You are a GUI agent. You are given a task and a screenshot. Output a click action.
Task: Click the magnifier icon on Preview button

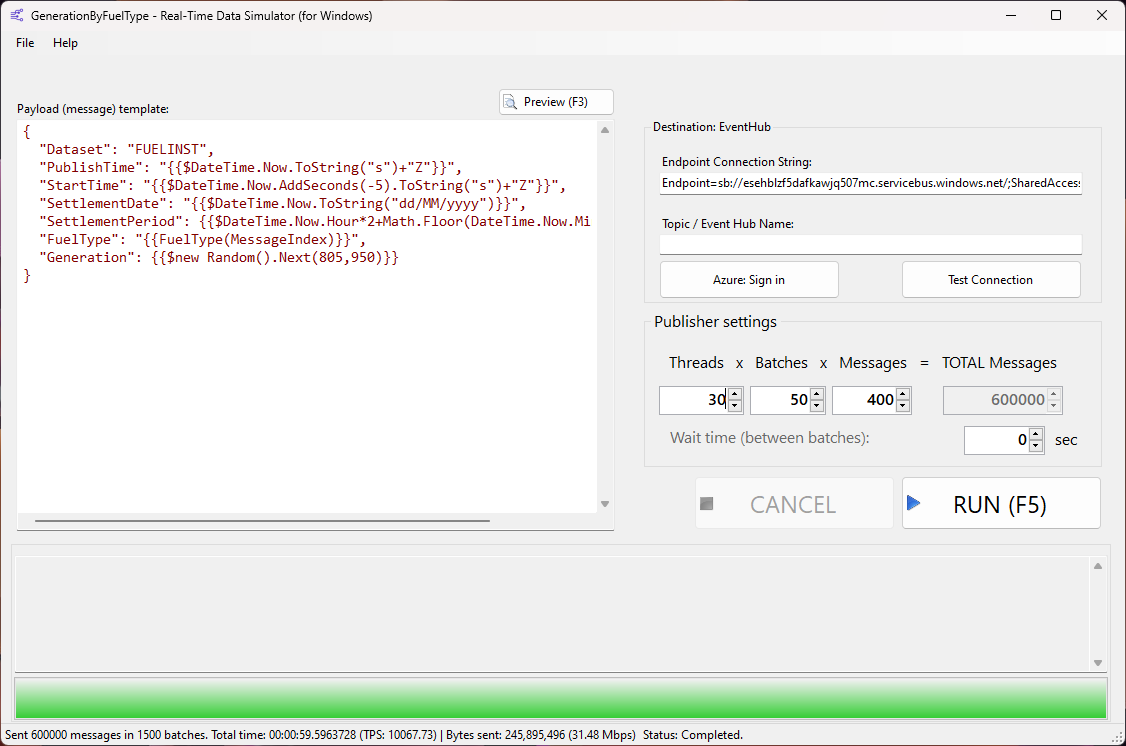[510, 103]
